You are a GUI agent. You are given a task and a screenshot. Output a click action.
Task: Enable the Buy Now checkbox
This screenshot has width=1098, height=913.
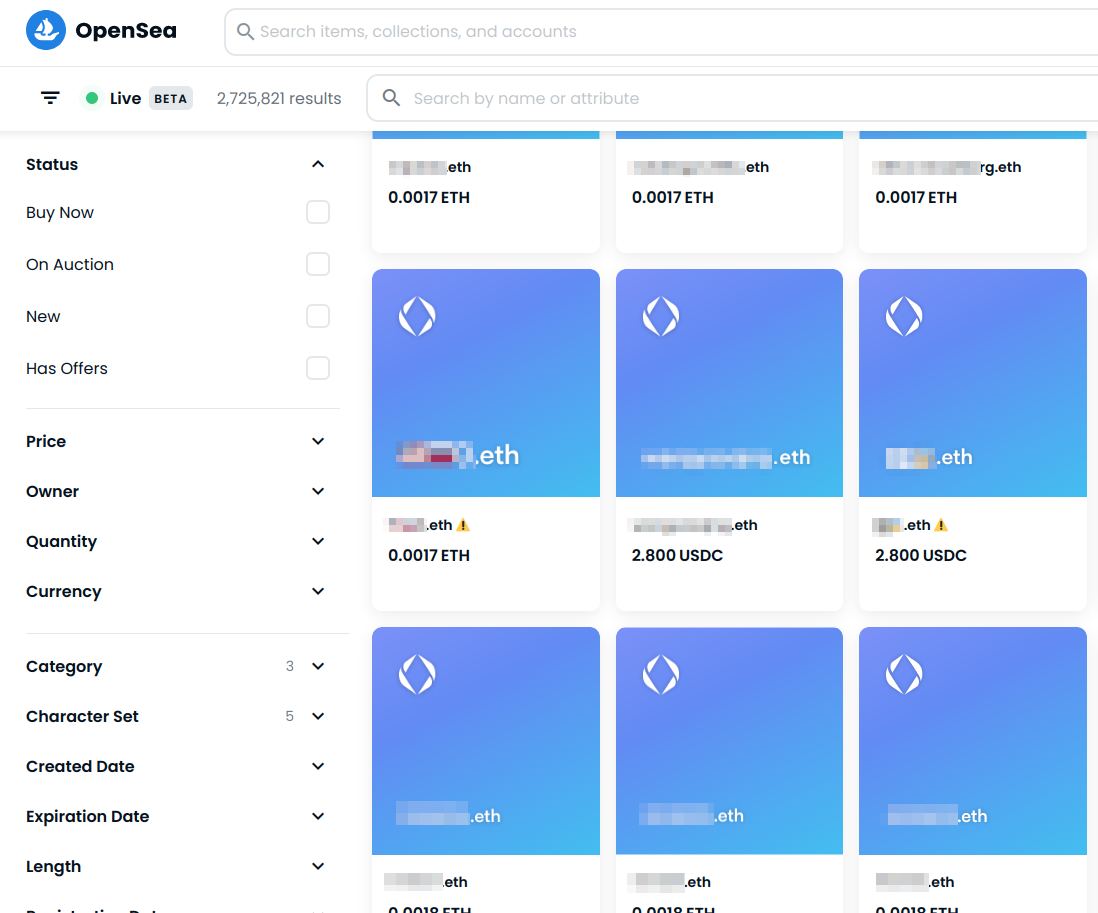click(318, 212)
